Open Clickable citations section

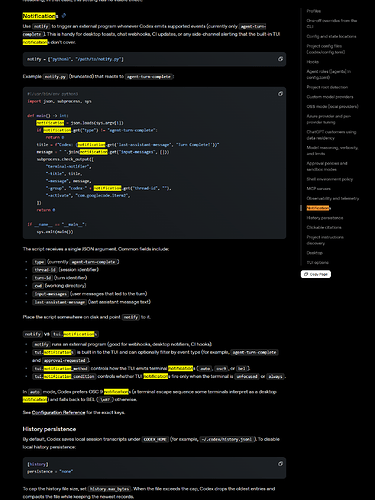[x=324, y=227]
